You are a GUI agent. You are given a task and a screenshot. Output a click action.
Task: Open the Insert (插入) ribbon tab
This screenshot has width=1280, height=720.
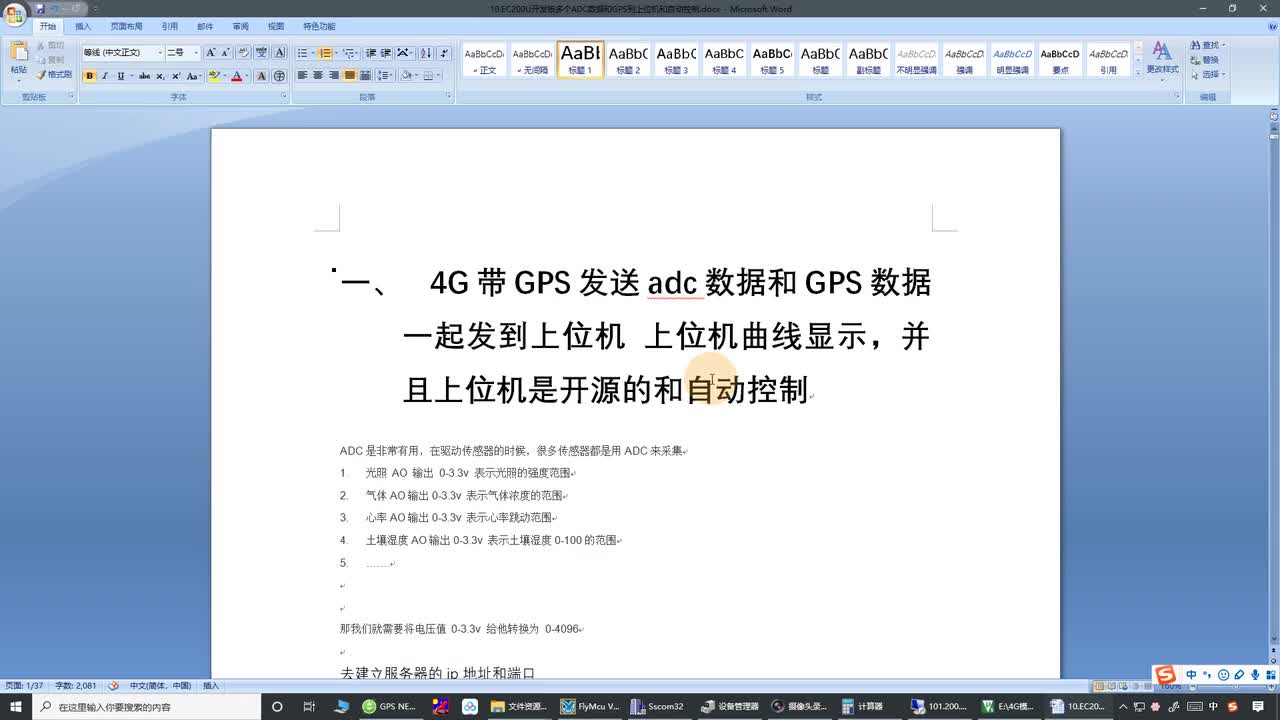tap(83, 26)
